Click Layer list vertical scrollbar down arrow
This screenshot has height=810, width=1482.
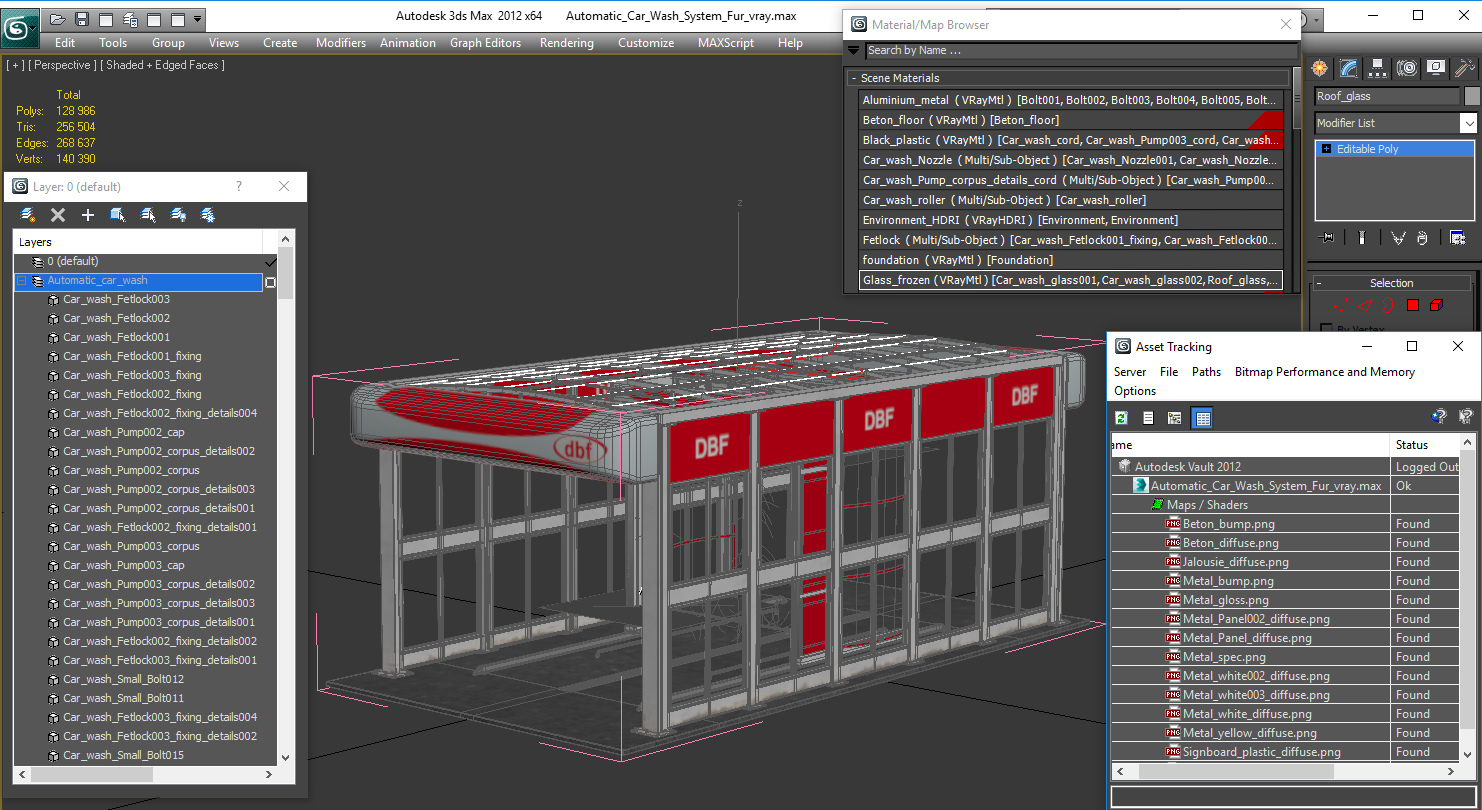click(285, 758)
